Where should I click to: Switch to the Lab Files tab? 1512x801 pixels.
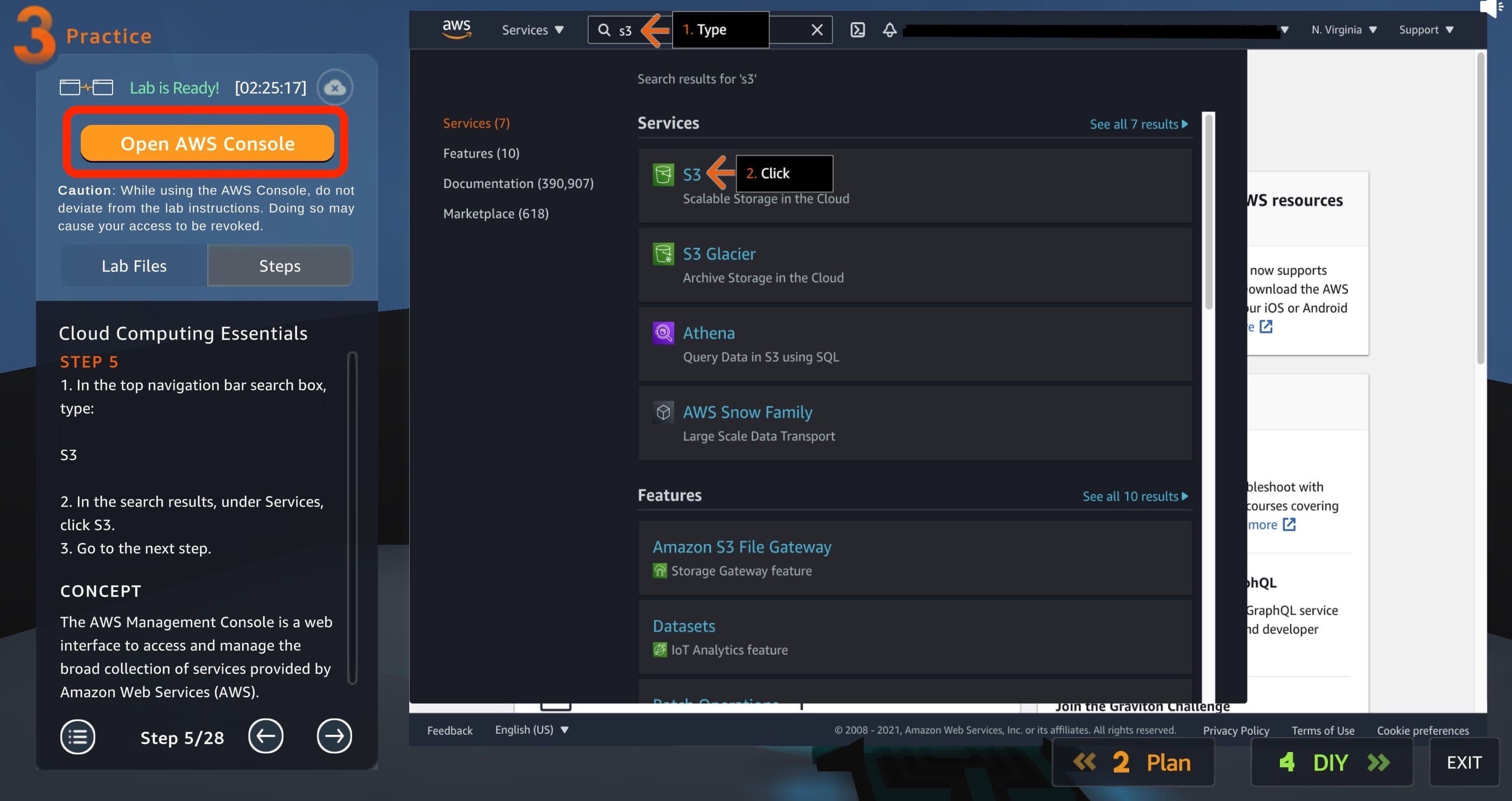(x=134, y=266)
